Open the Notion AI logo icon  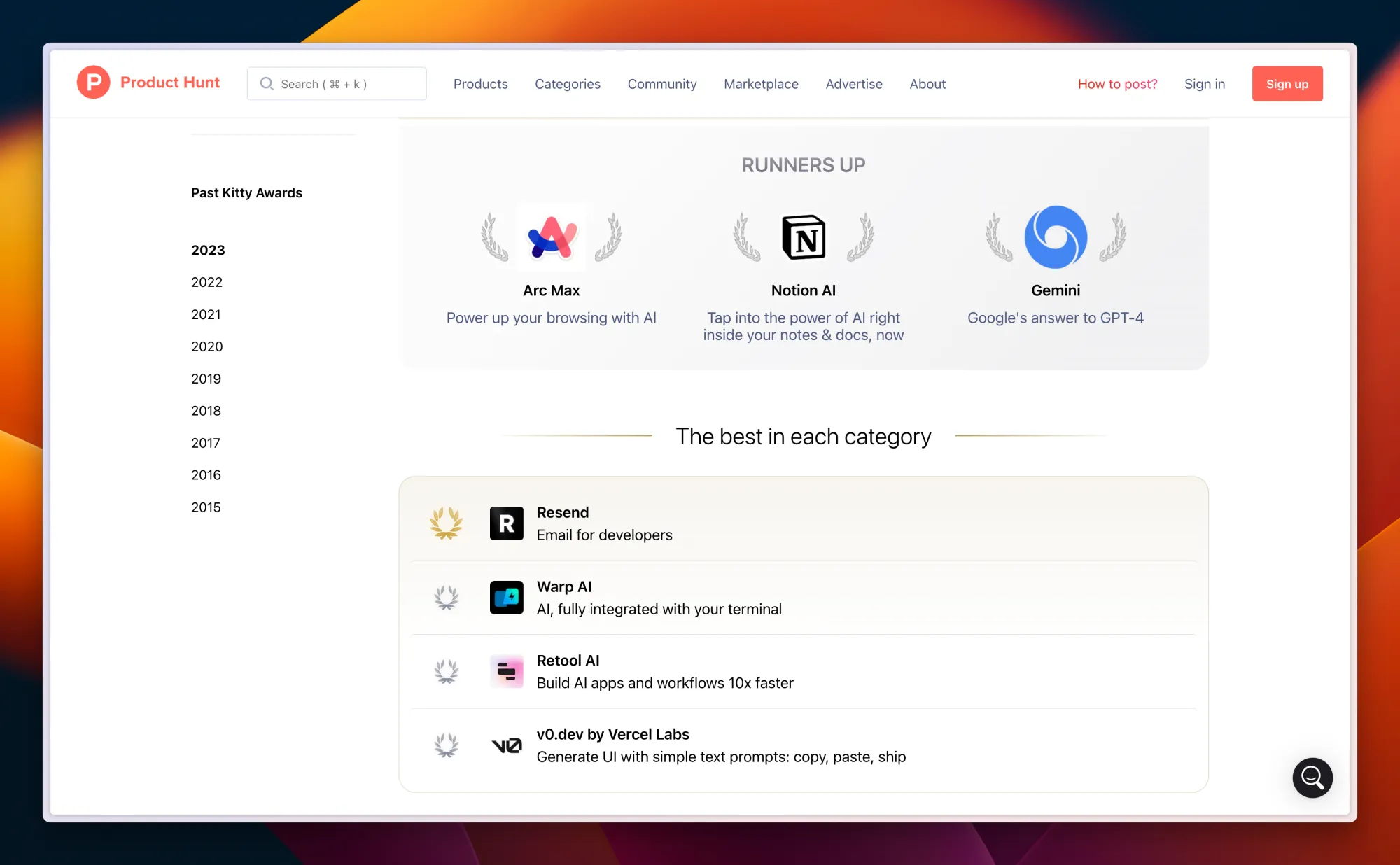coord(803,237)
